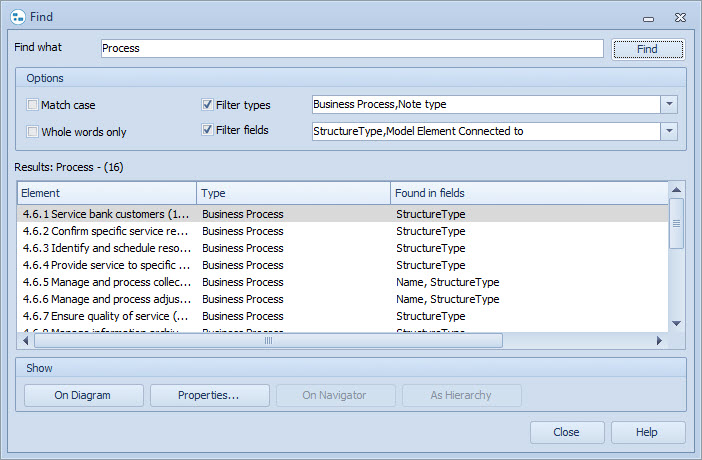Open the Filter types dropdown arrow
The height and width of the screenshot is (460, 702).
click(x=669, y=105)
